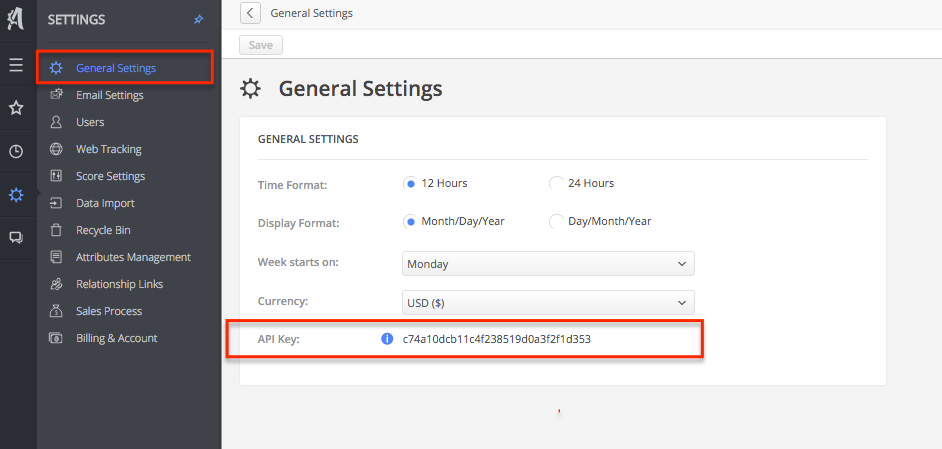Open Recycle Bin in the sidebar
This screenshot has height=449, width=942.
point(103,230)
